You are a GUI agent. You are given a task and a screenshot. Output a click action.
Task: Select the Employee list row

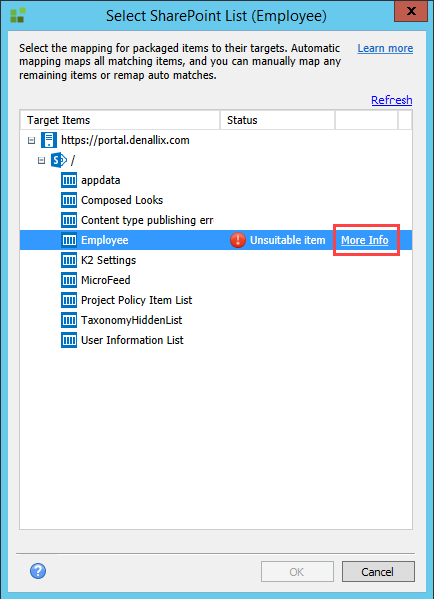[216, 240]
